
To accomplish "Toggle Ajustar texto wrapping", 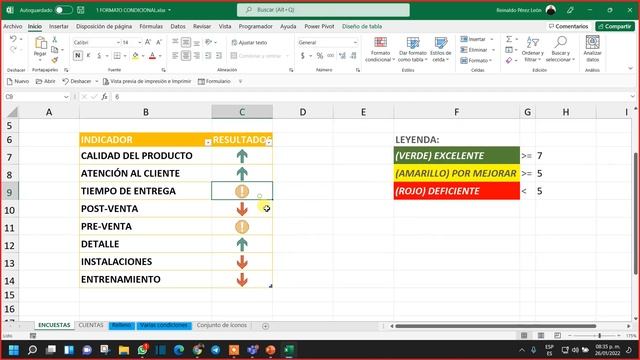I will click(249, 42).
